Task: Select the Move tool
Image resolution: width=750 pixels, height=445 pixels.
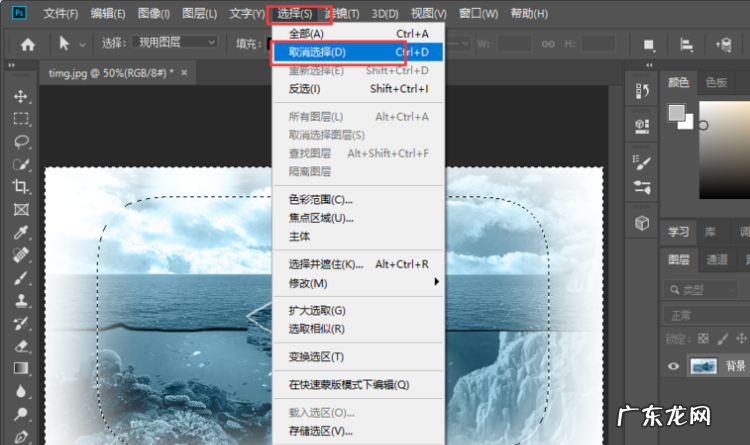Action: [x=21, y=96]
